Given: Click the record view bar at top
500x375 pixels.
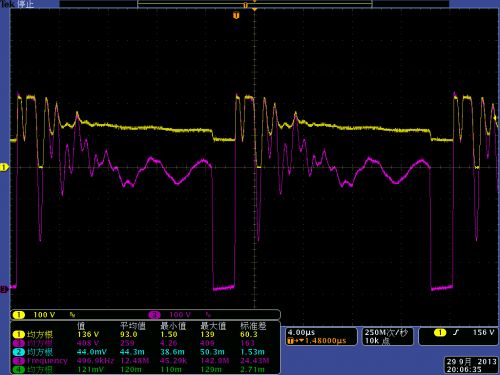Looking at the screenshot, I should (x=255, y=4).
